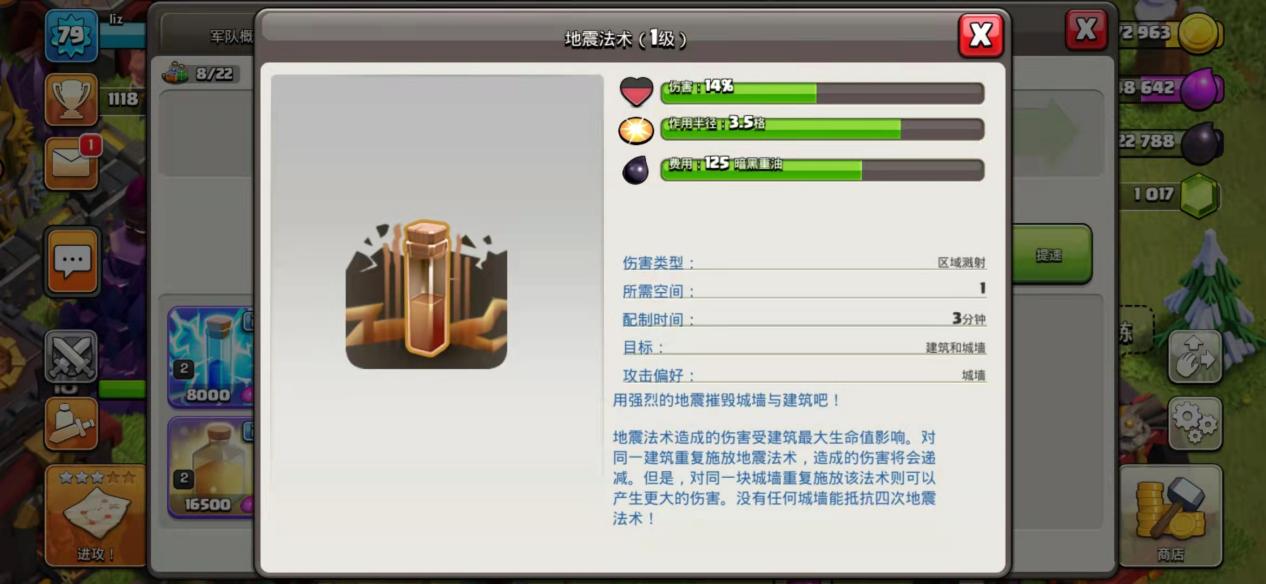The height and width of the screenshot is (584, 1266).
Task: Click the gold coin resource icon
Action: click(x=1201, y=33)
